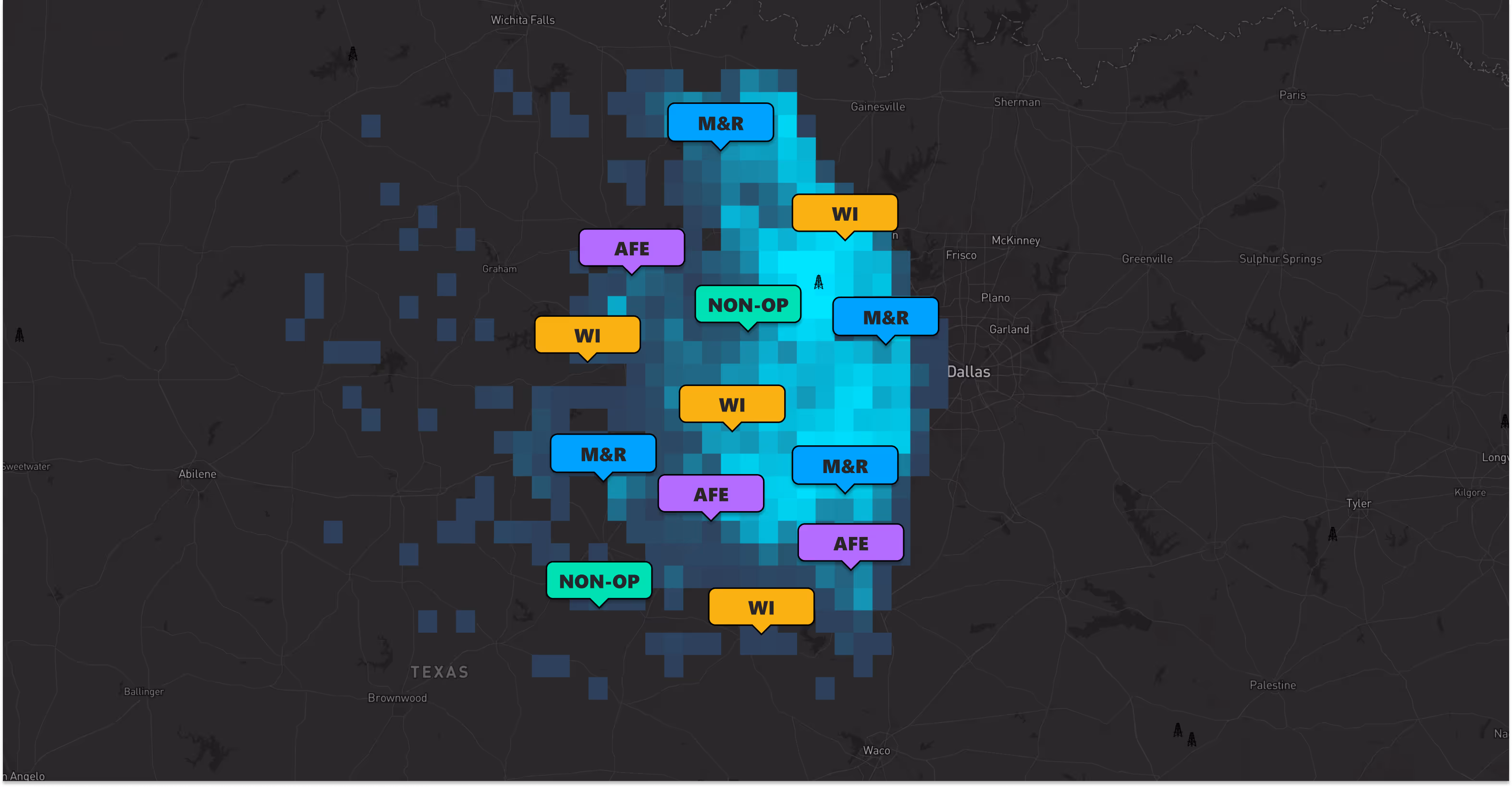Image resolution: width=1512 pixels, height=787 pixels.
Task: Click the Palestine label
Action: (1273, 685)
